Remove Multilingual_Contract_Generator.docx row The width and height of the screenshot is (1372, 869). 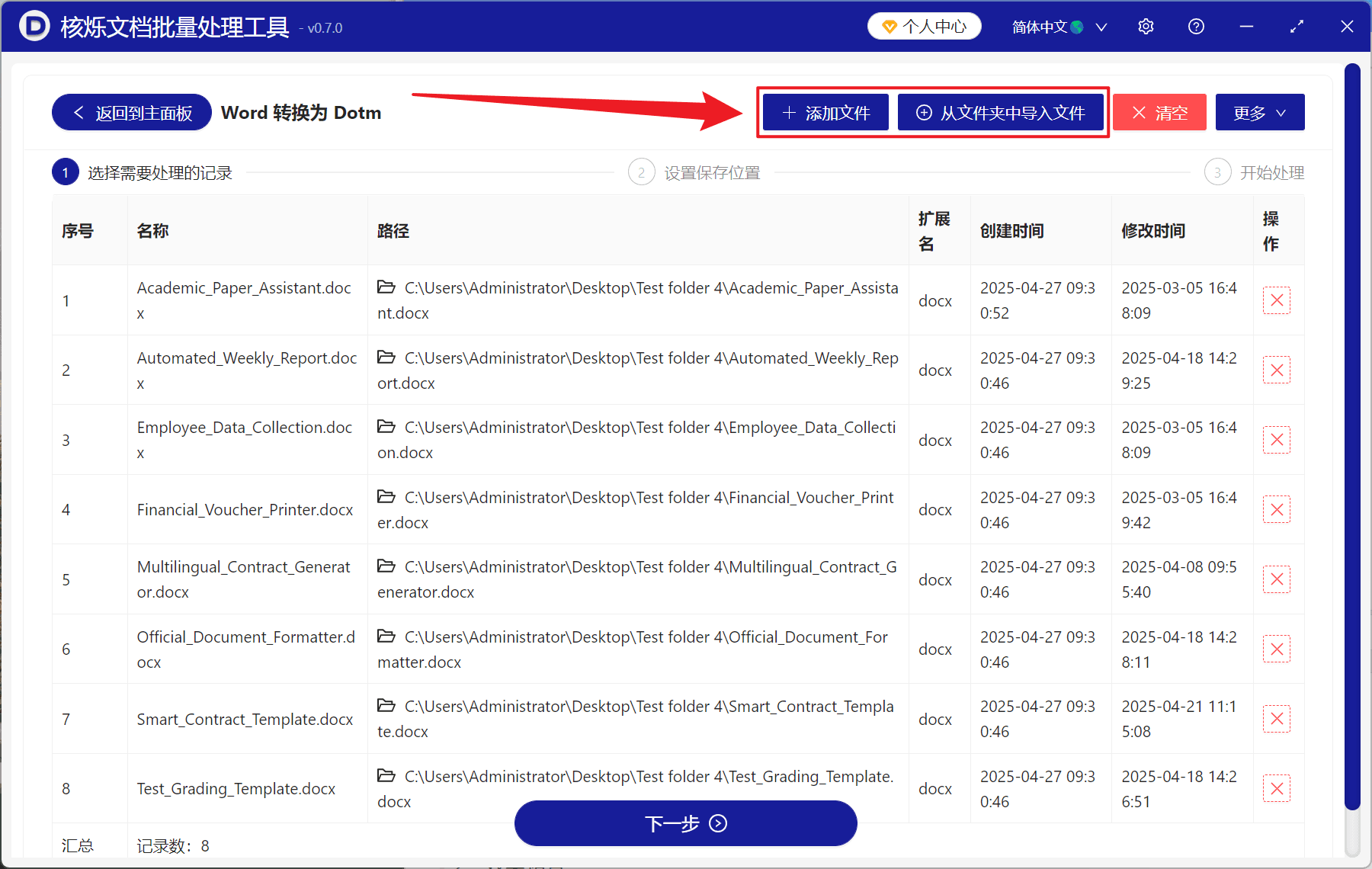click(1277, 579)
